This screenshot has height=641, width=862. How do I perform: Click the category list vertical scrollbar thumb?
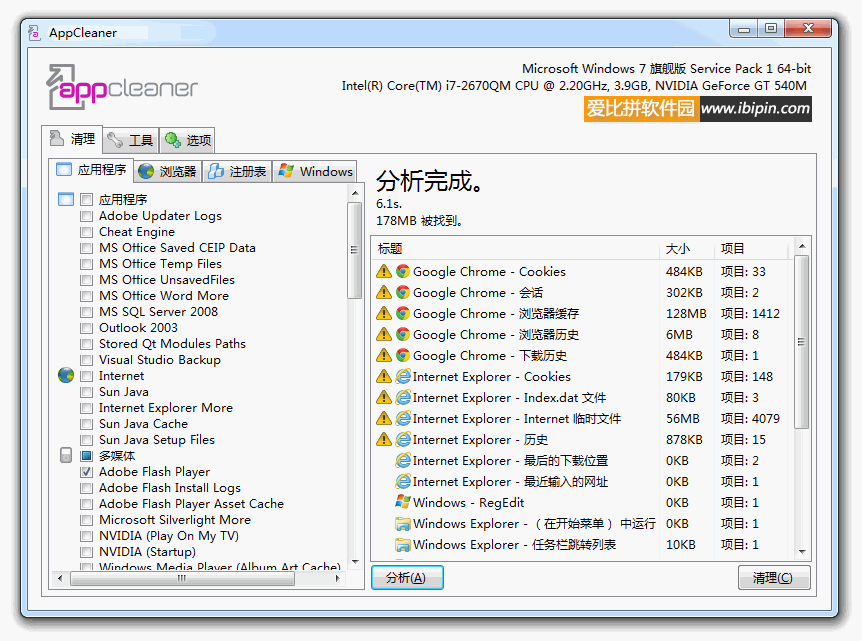click(355, 250)
